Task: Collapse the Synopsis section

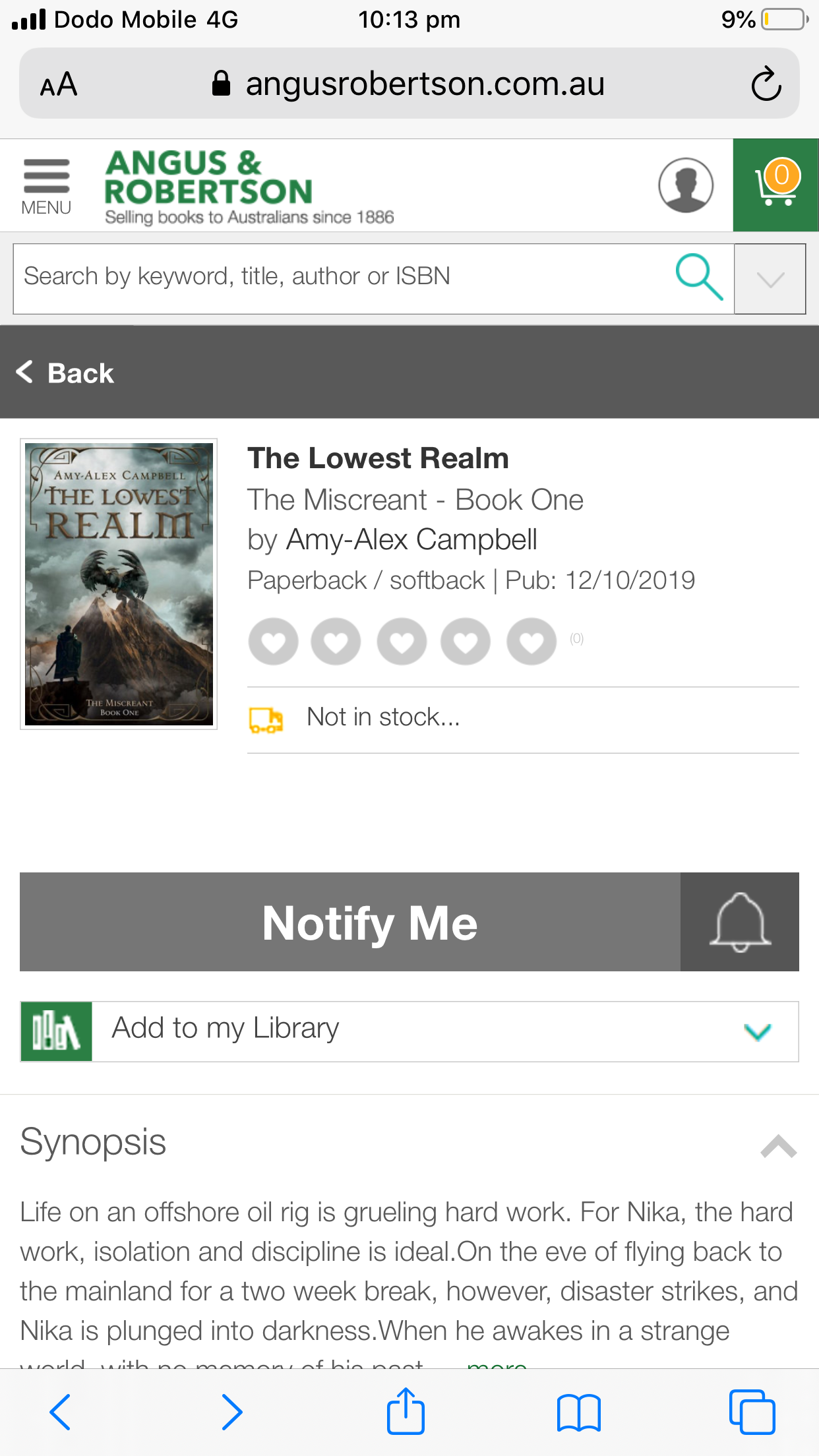Action: pos(778,1146)
